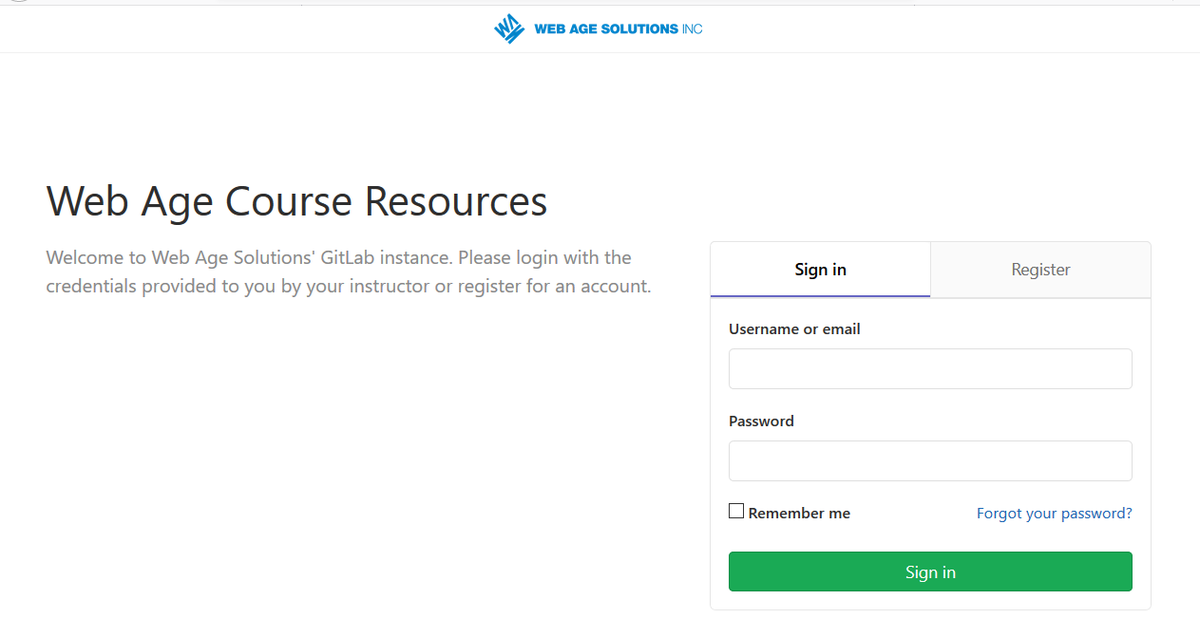1200x637 pixels.
Task: Click the Web Age Solutions logo icon
Action: (508, 28)
